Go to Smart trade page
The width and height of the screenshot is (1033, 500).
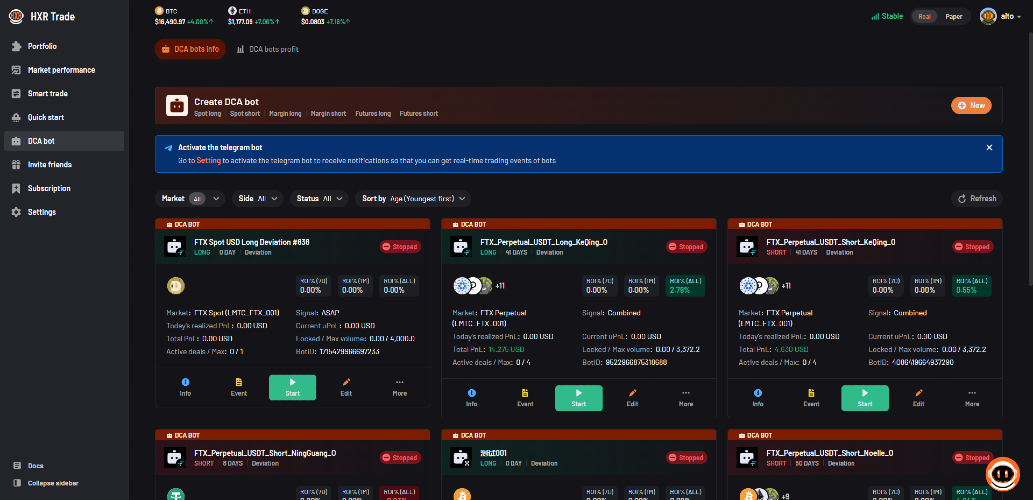tap(64, 94)
